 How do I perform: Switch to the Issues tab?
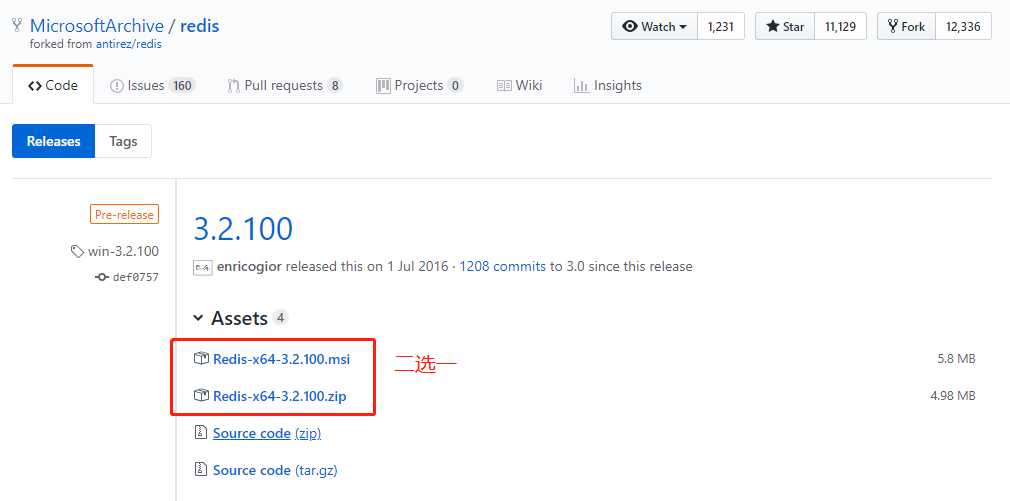point(153,85)
